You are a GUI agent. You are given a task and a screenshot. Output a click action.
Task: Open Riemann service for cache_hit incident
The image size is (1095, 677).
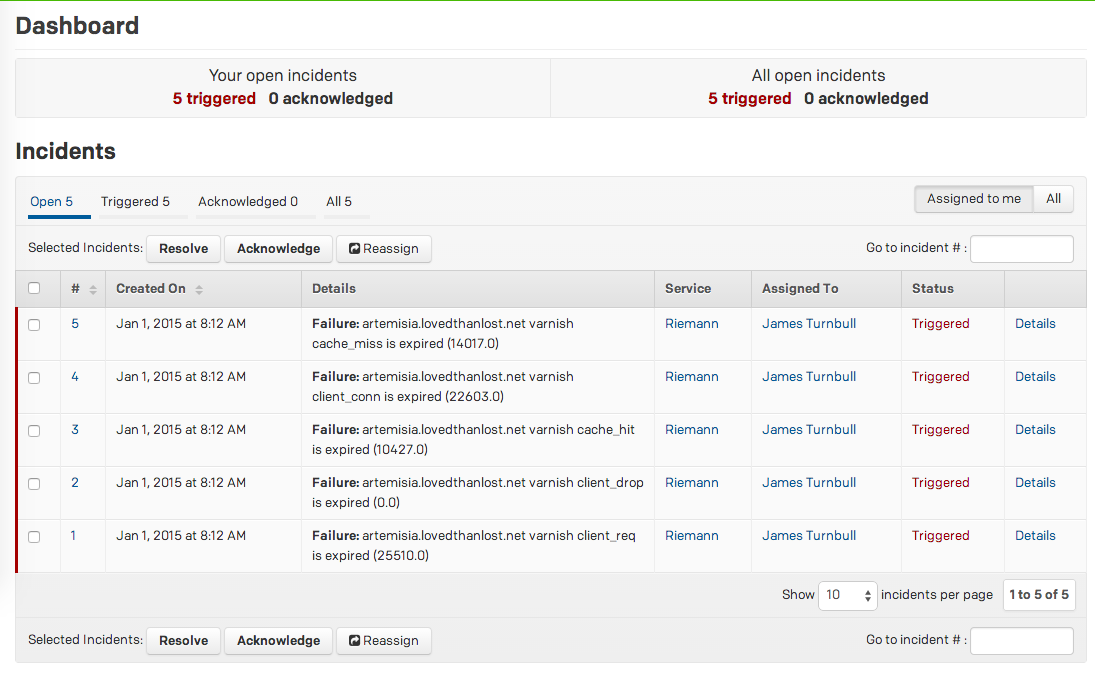691,430
